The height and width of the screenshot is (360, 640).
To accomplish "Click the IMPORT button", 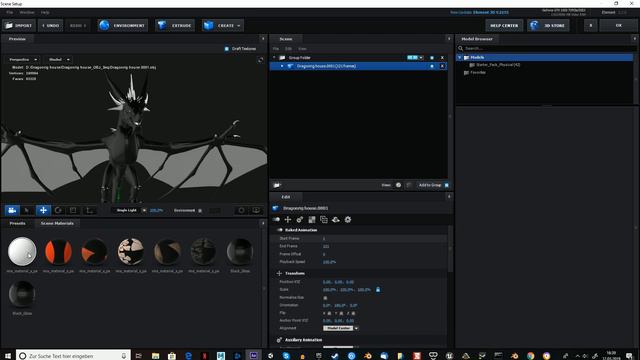I will [19, 25].
